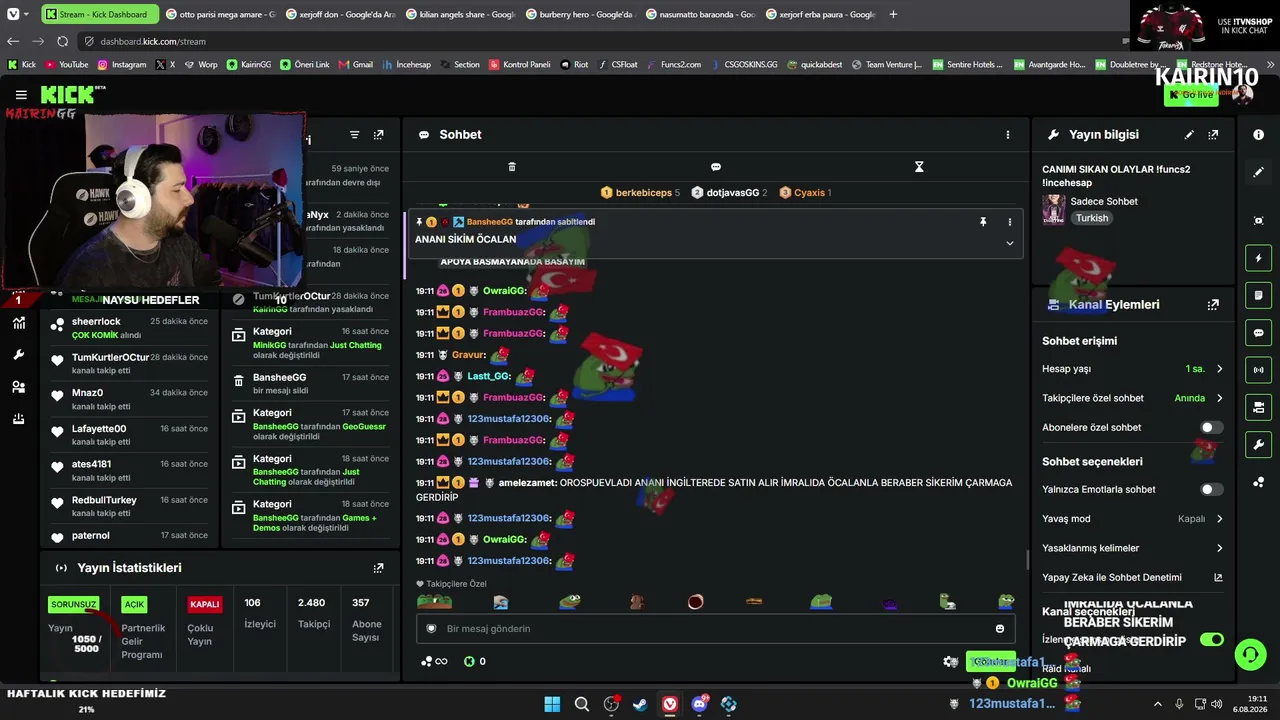Open the analytics chart sidebar icon

(18, 323)
